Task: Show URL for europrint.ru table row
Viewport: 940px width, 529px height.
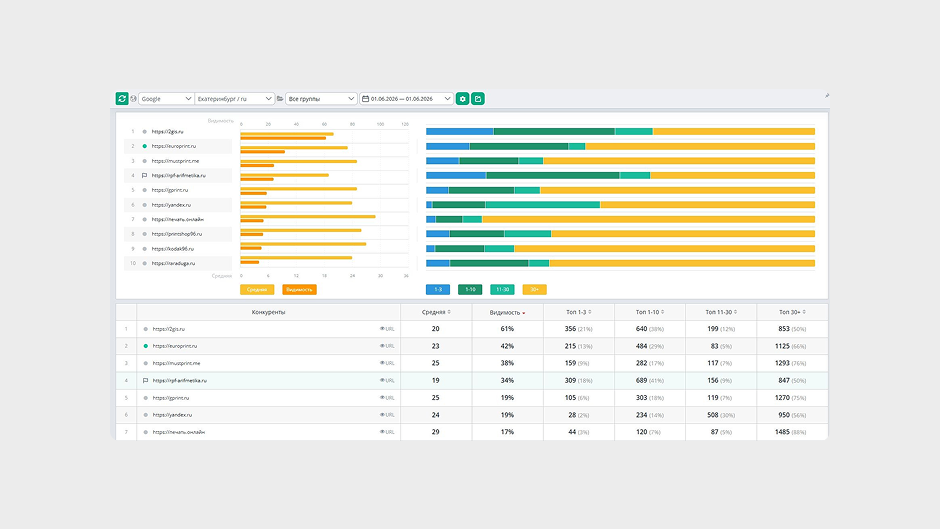Action: (387, 346)
